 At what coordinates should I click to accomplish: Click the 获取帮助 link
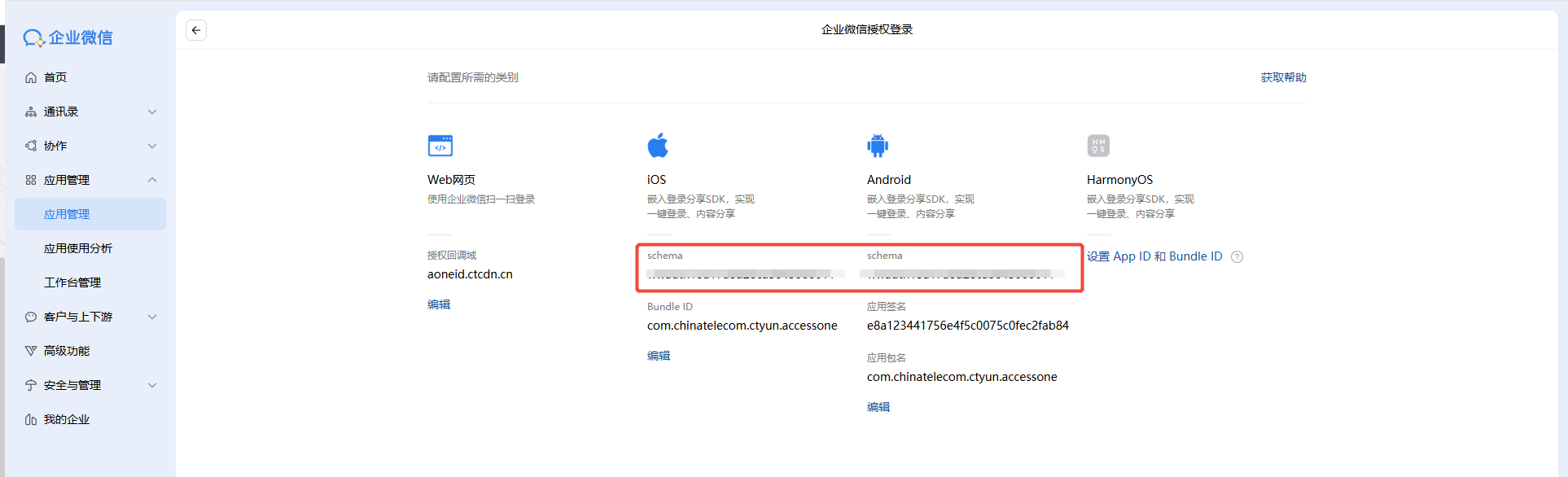1283,77
